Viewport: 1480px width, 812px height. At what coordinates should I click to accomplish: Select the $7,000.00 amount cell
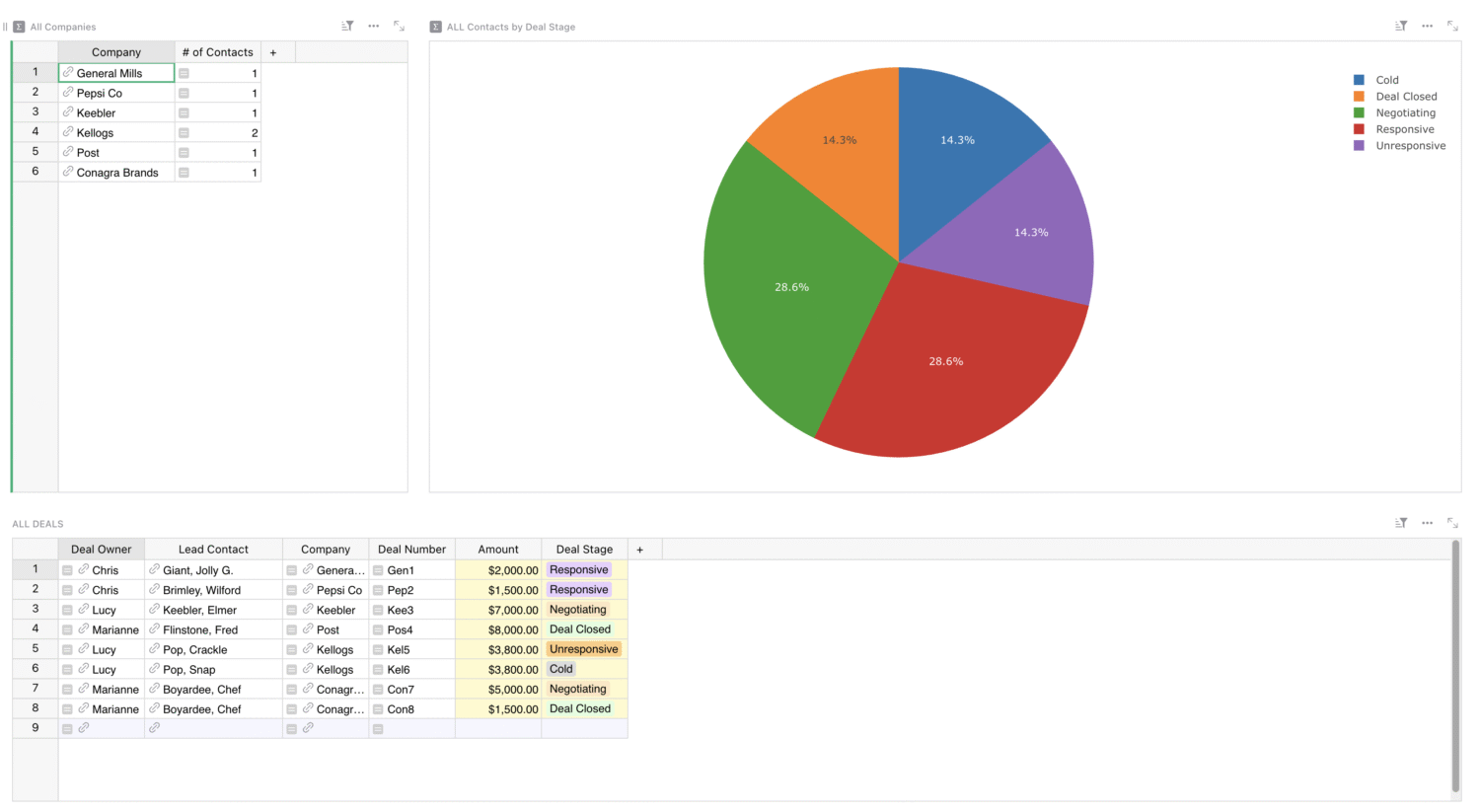coord(498,610)
